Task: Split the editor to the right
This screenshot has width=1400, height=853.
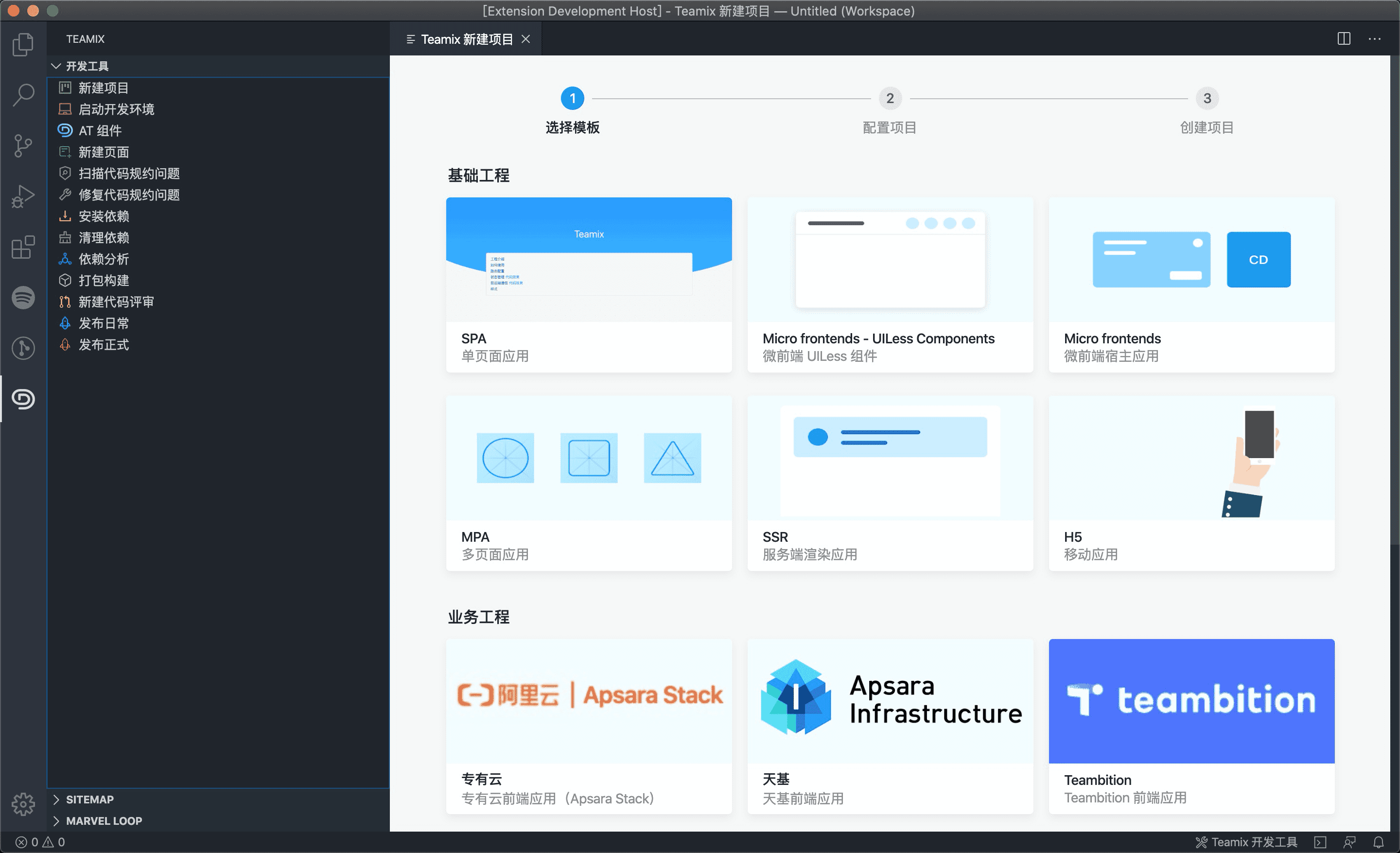Action: [x=1344, y=38]
